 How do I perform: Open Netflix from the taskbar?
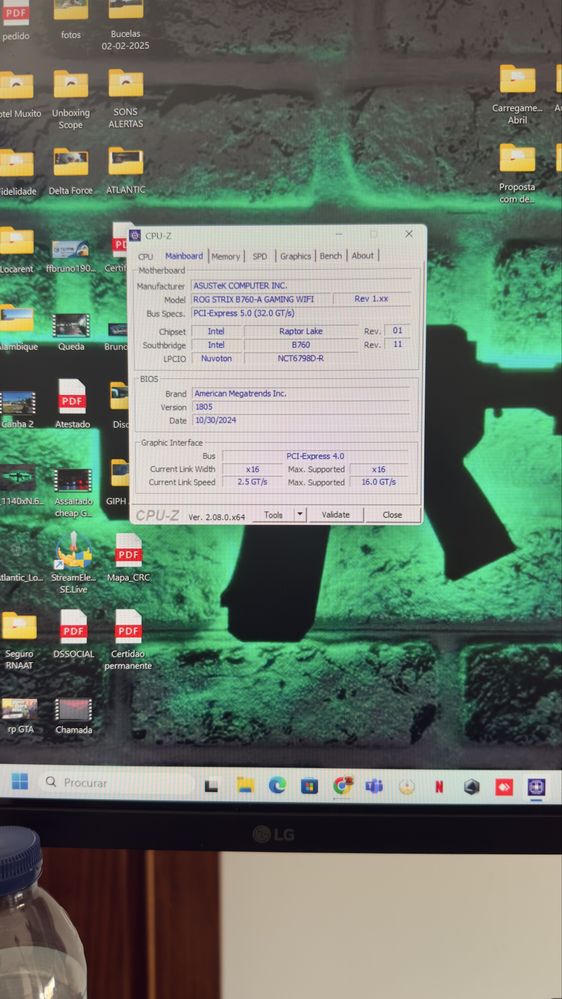[439, 787]
